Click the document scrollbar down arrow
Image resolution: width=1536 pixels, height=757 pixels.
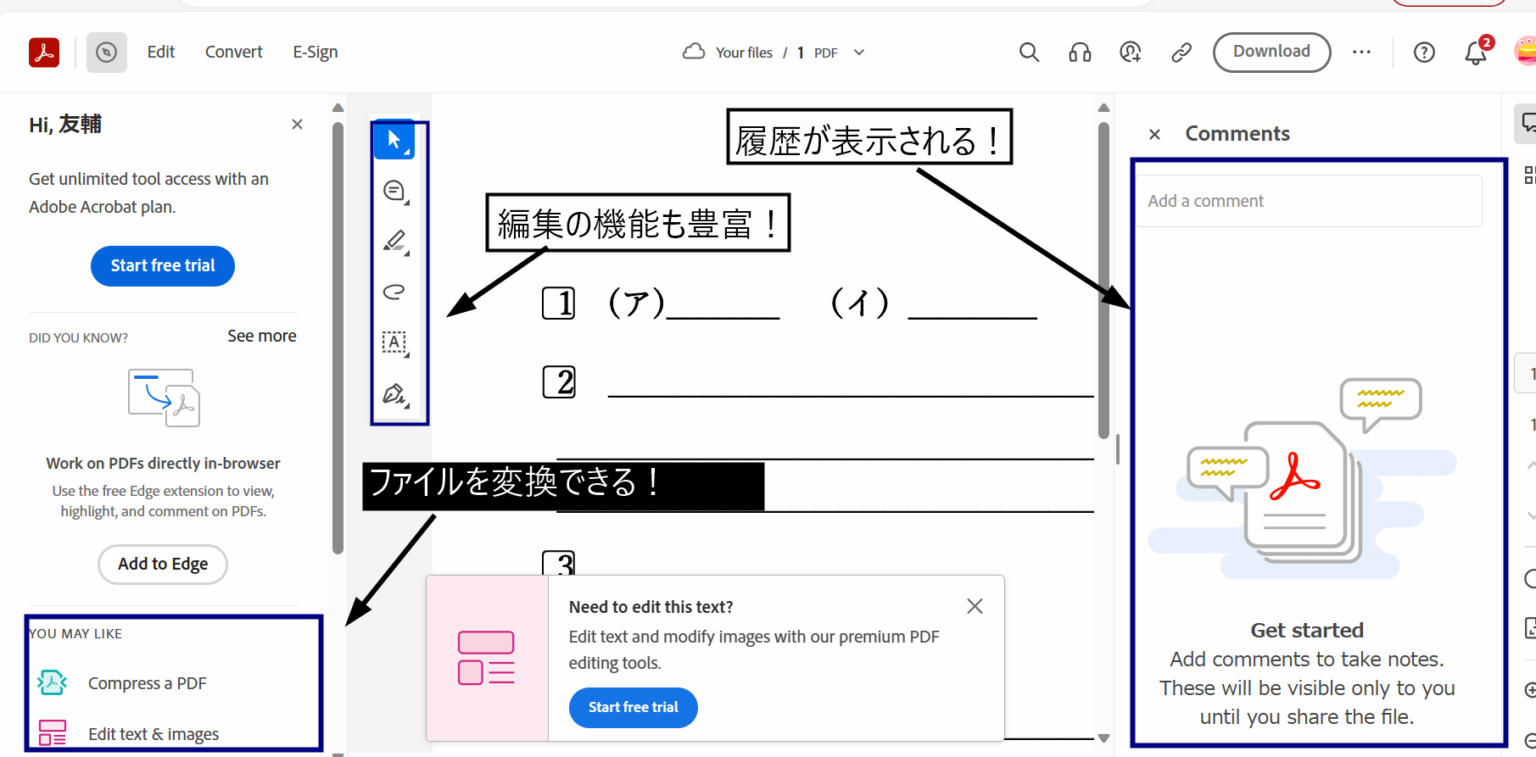(1104, 739)
